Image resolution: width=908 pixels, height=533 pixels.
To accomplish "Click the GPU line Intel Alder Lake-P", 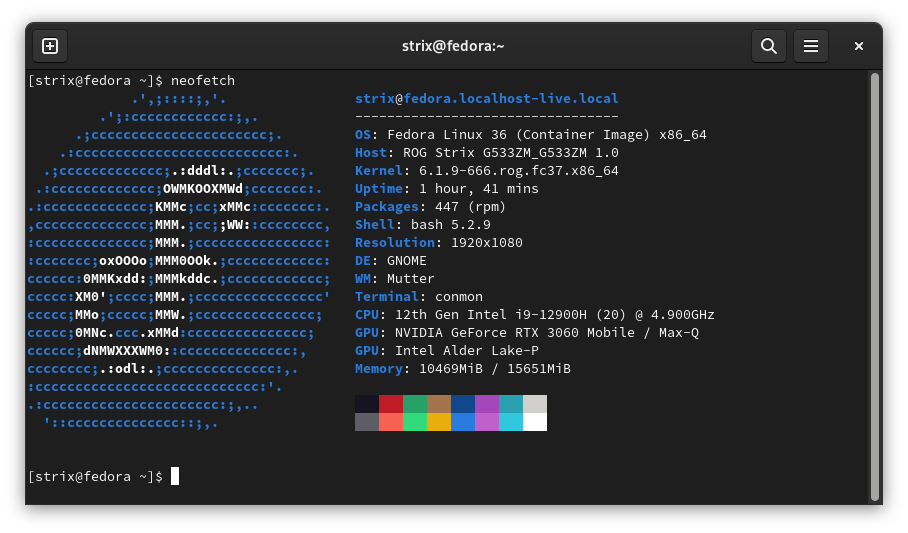I will click(446, 351).
